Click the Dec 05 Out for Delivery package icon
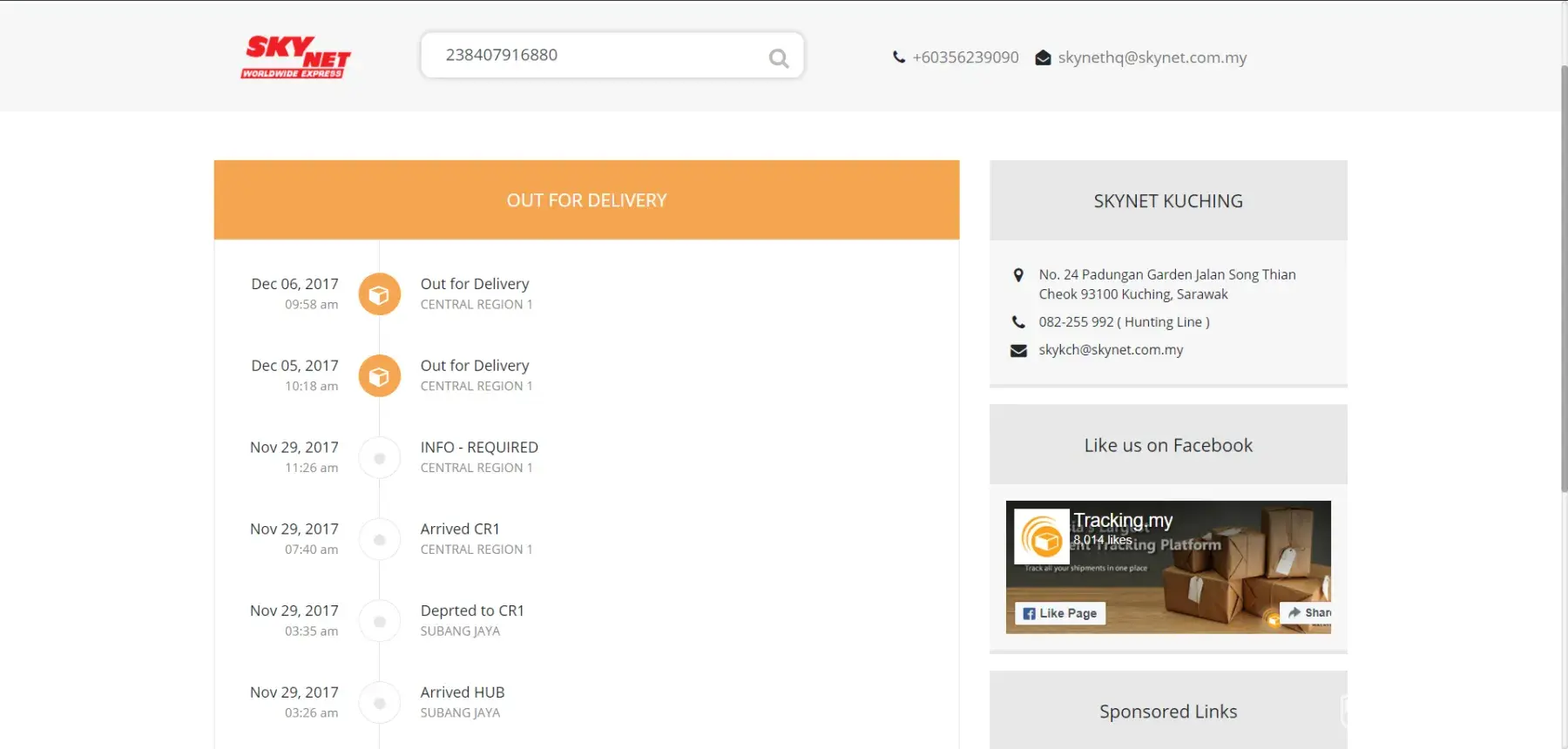The width and height of the screenshot is (1568, 749). 379,376
